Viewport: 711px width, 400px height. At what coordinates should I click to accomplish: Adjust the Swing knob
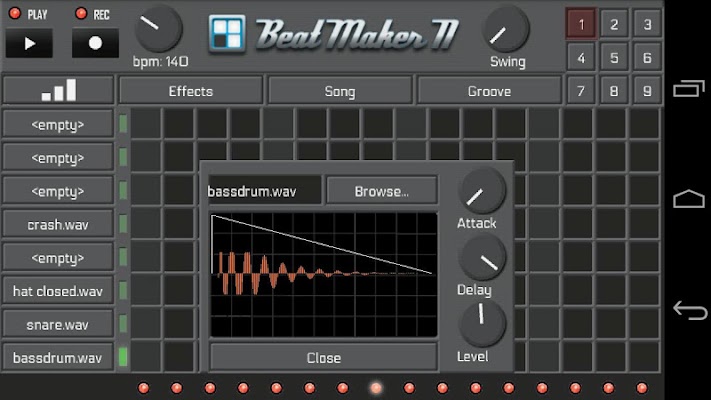[506, 29]
